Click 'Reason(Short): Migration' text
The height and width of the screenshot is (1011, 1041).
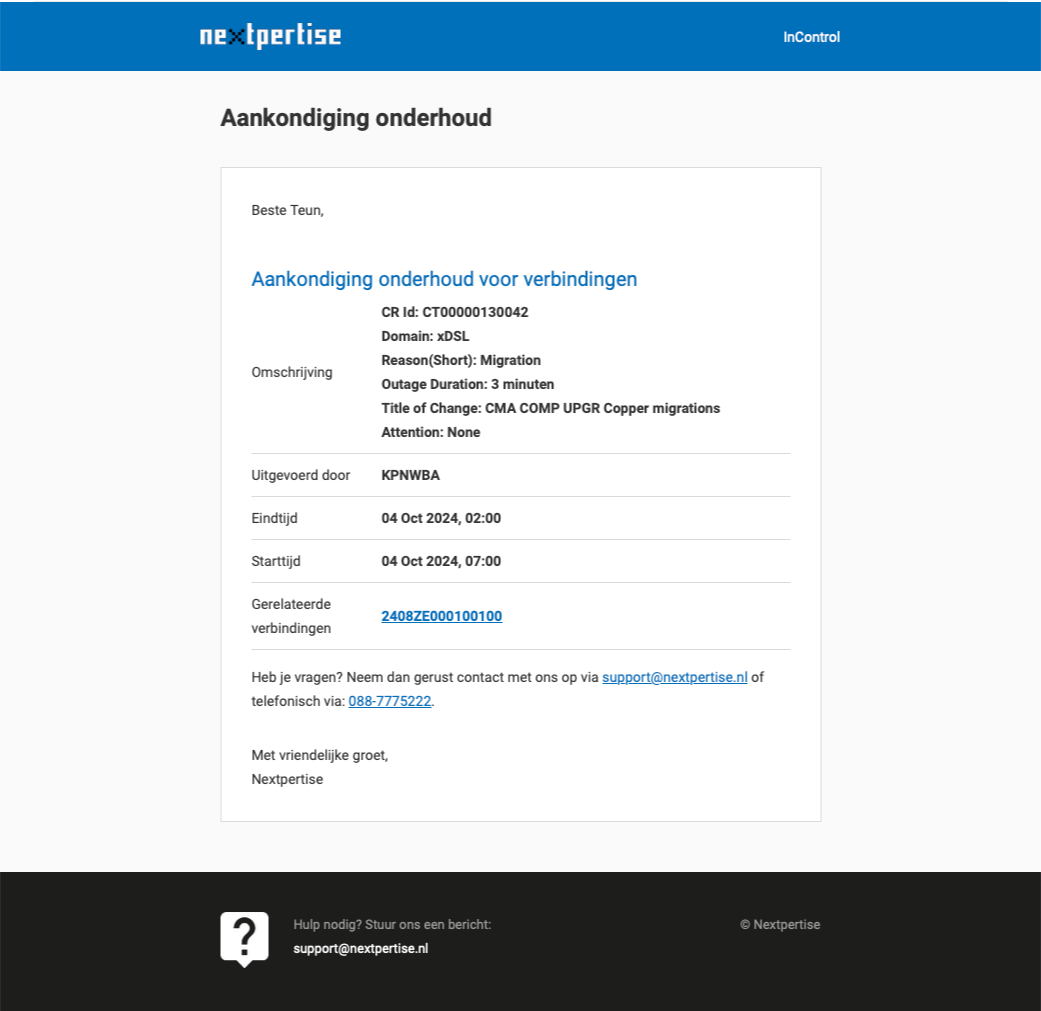[x=461, y=360]
